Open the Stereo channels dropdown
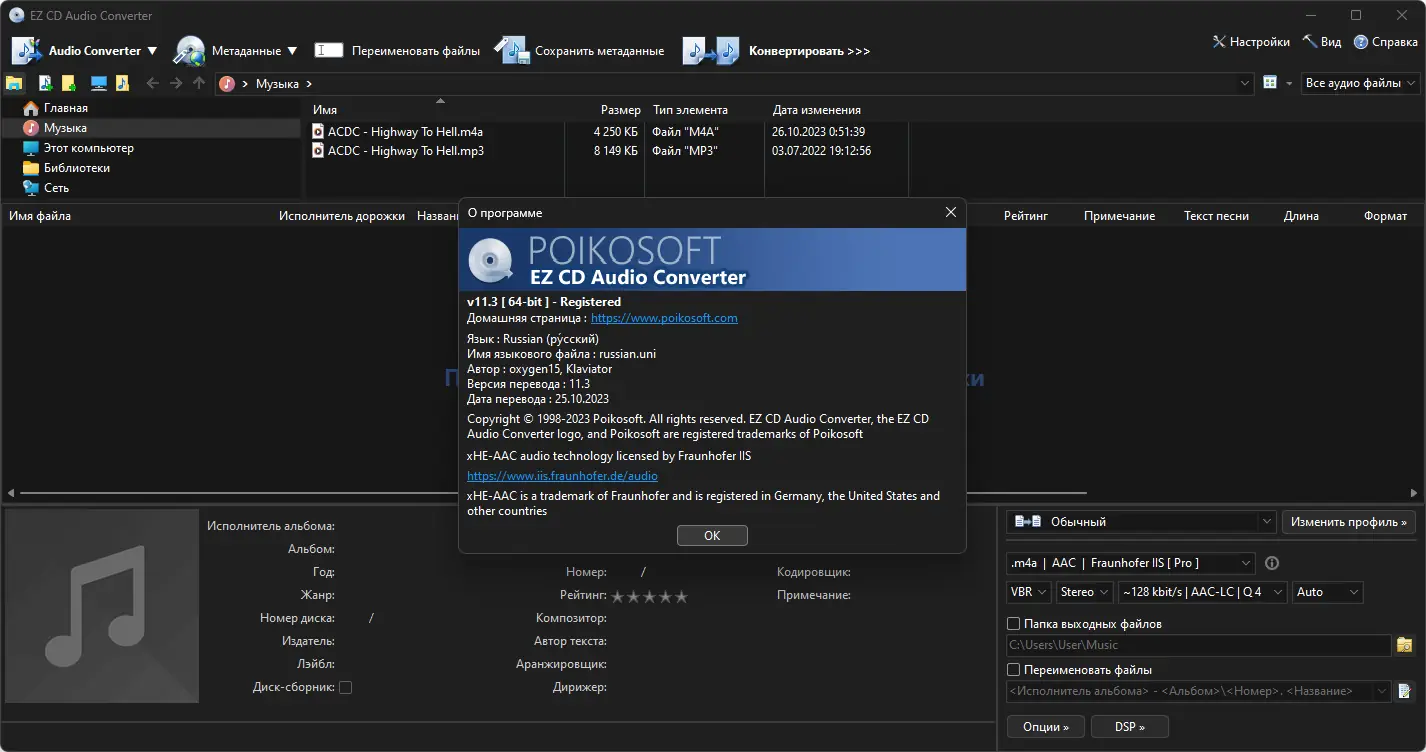The height and width of the screenshot is (752, 1426). tap(1084, 592)
